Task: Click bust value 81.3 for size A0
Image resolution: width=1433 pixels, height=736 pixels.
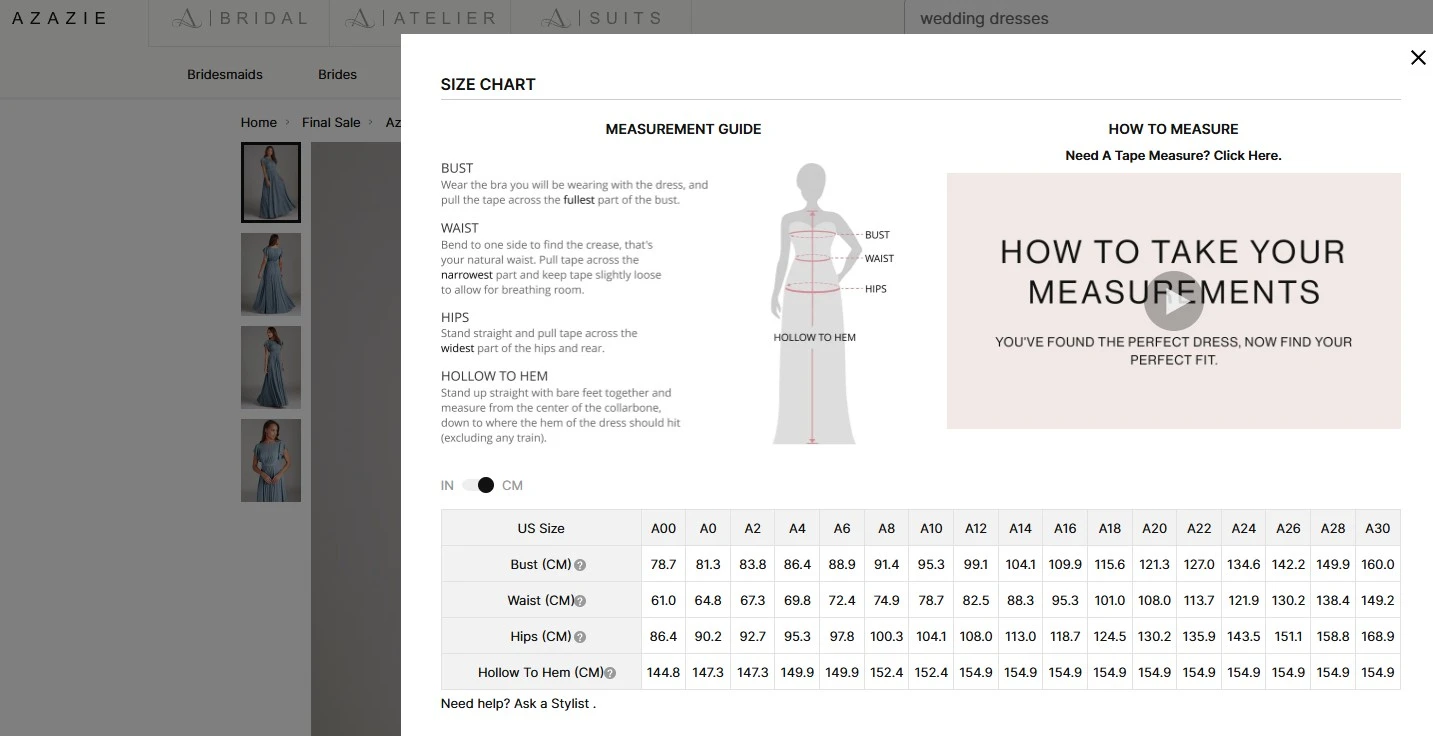Action: pos(708,564)
